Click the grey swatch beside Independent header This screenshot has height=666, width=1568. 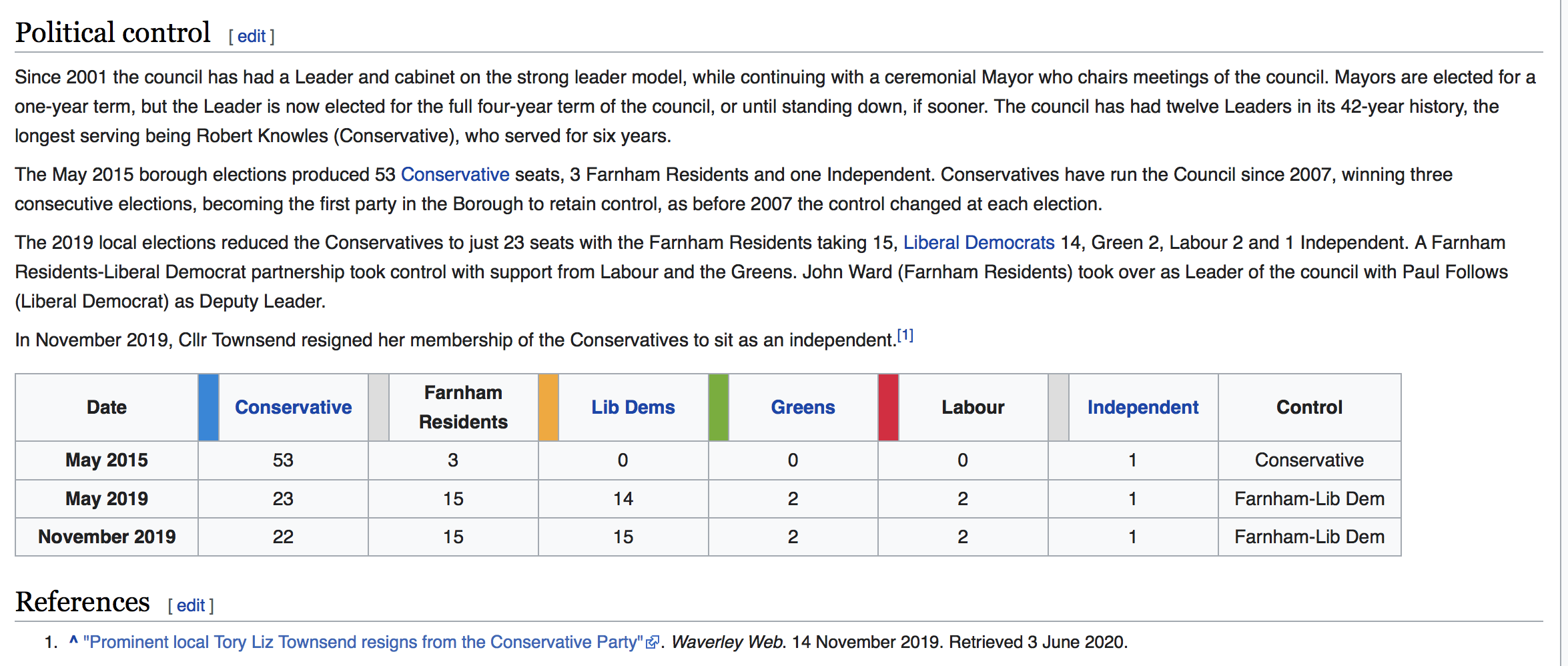pos(1058,407)
